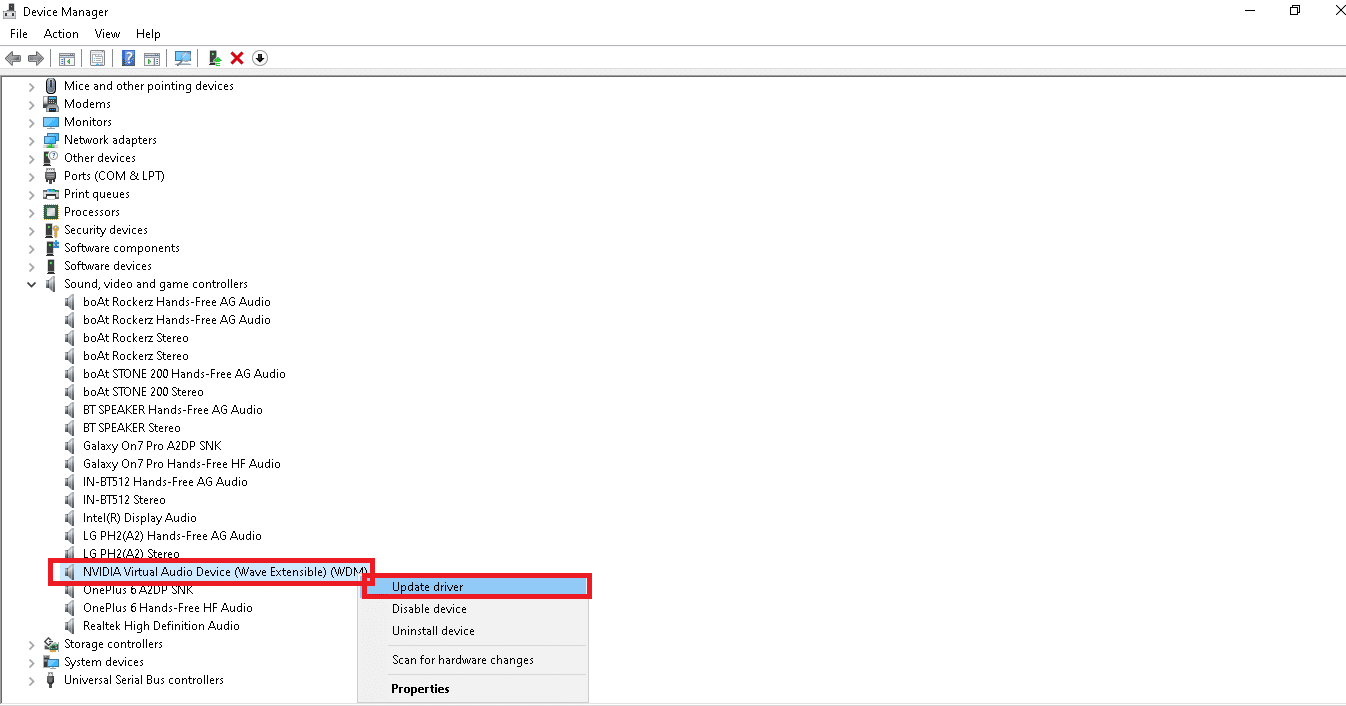The image size is (1346, 706).
Task: Open the Action menu
Action: (x=61, y=33)
